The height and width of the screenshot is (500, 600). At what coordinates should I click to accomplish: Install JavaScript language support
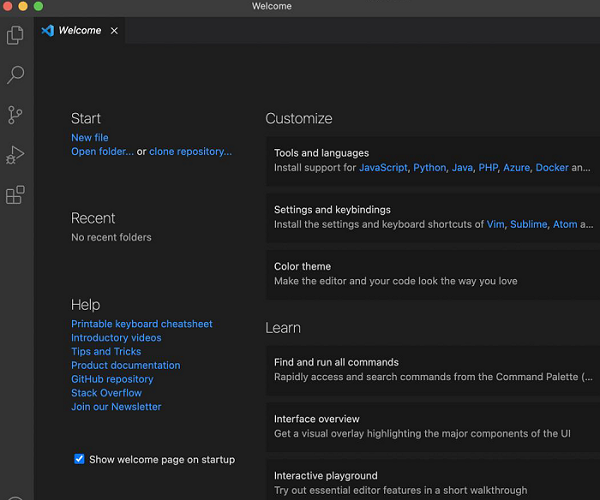pos(383,168)
